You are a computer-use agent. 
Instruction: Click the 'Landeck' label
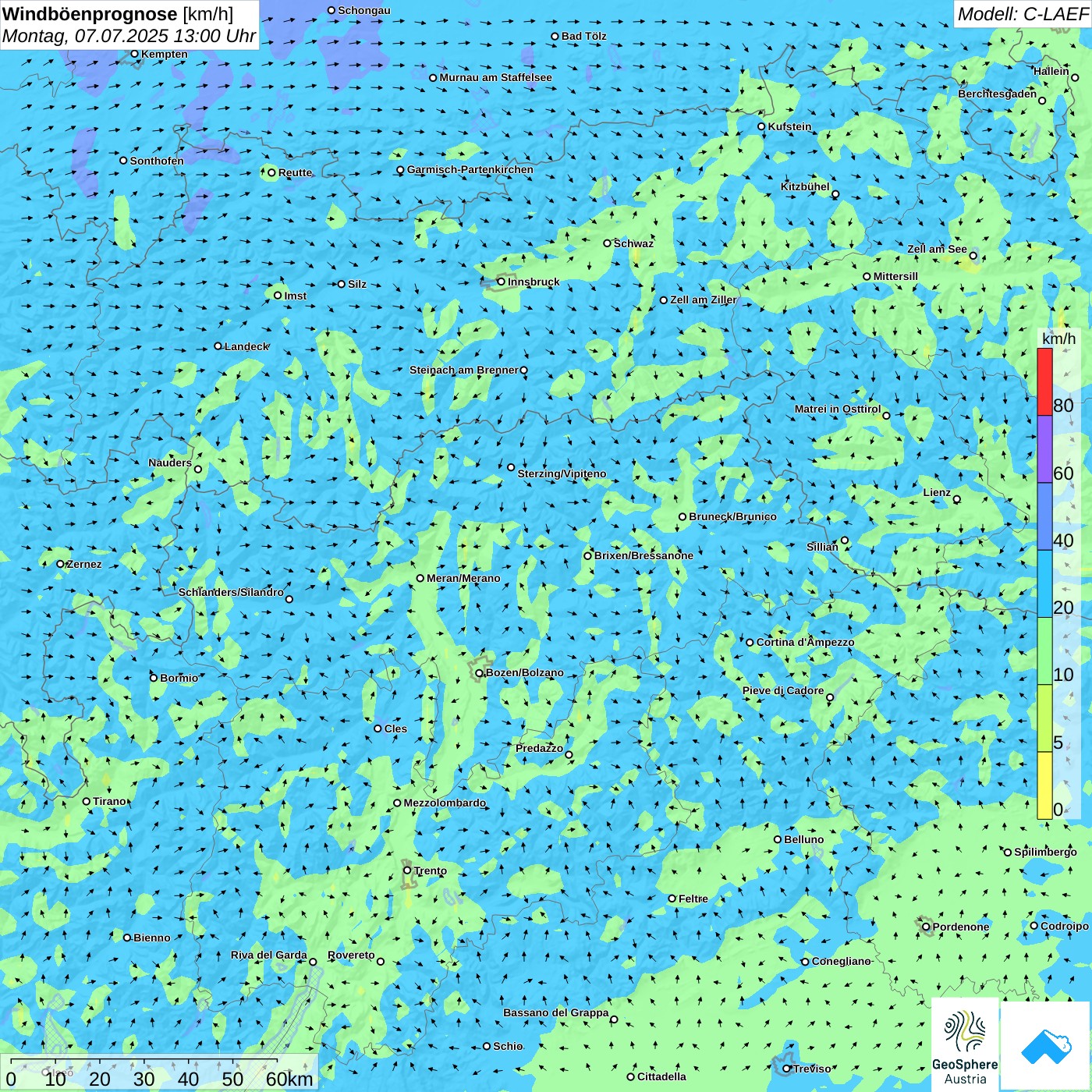point(246,346)
